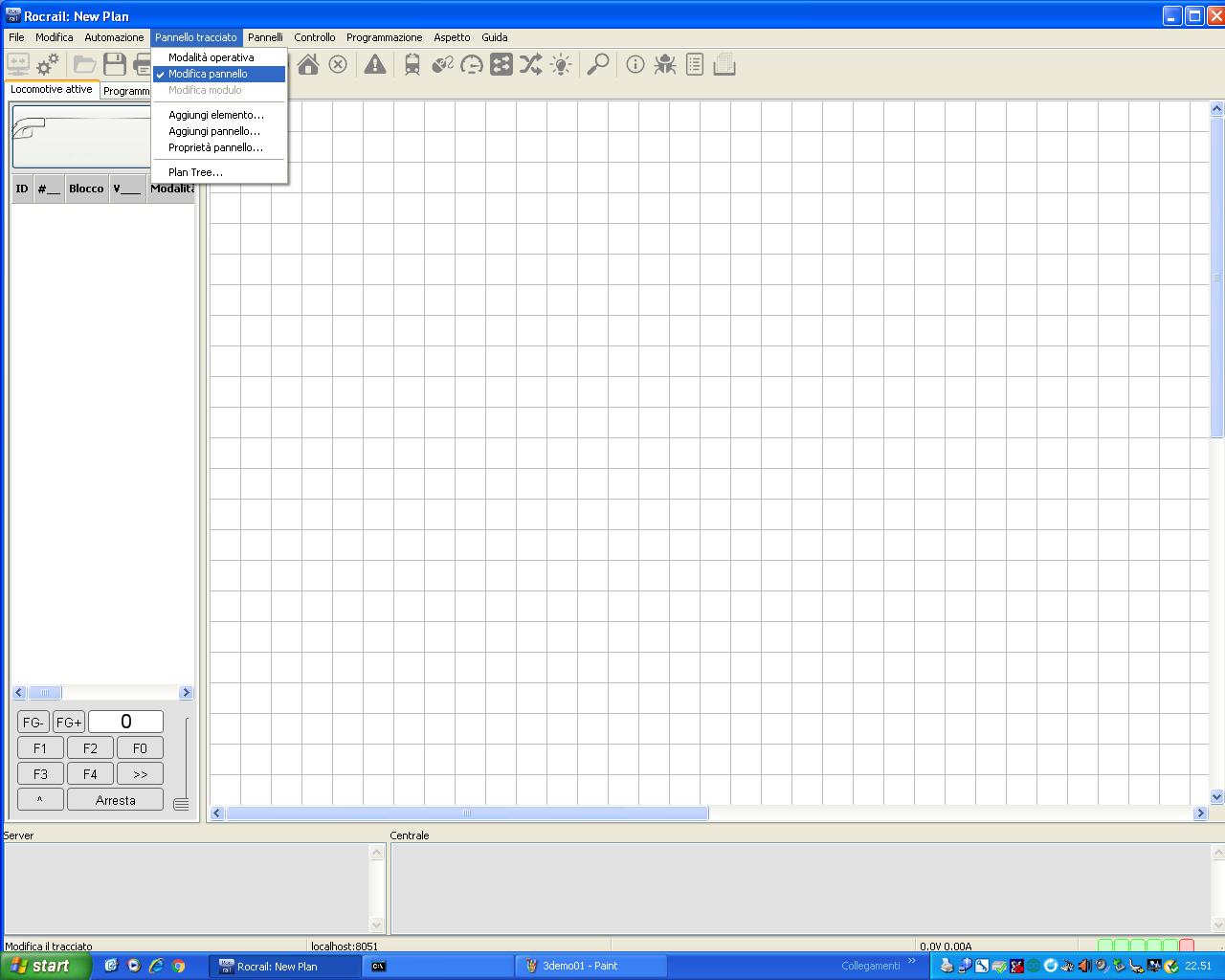Viewport: 1225px width, 980px height.
Task: Click the locomotive train icon
Action: [412, 64]
